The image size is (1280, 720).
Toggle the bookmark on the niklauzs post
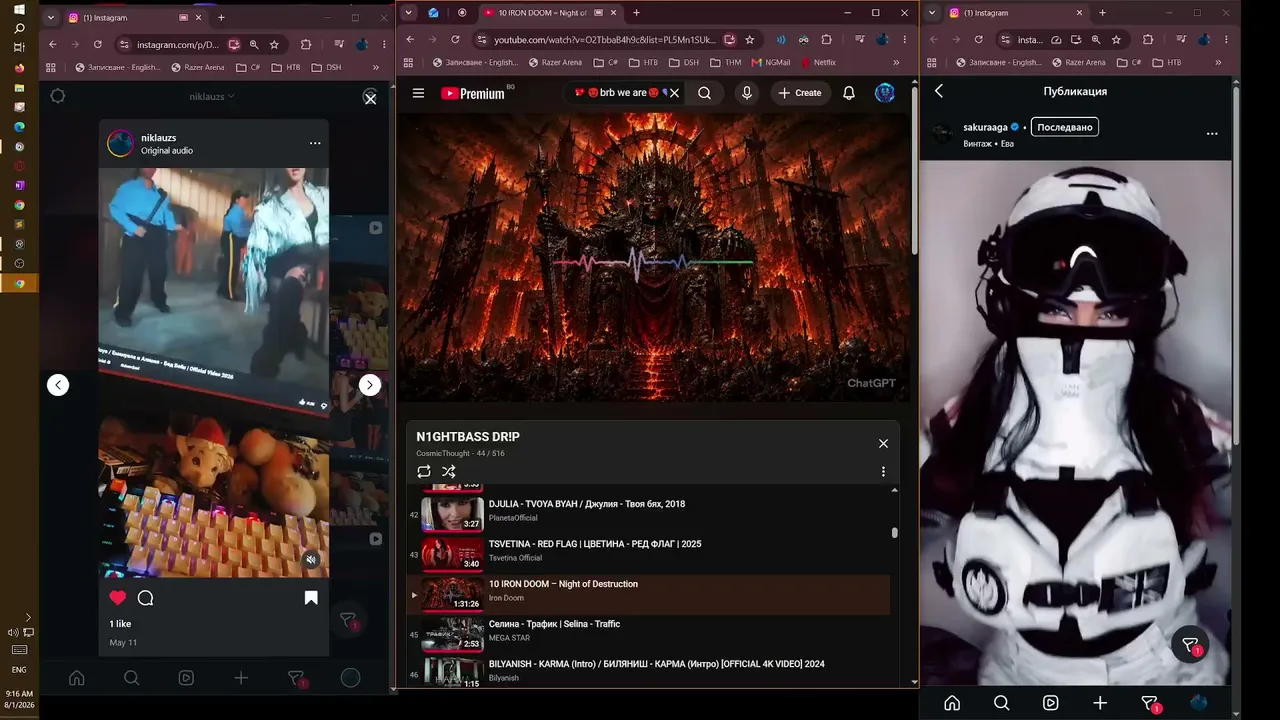311,598
